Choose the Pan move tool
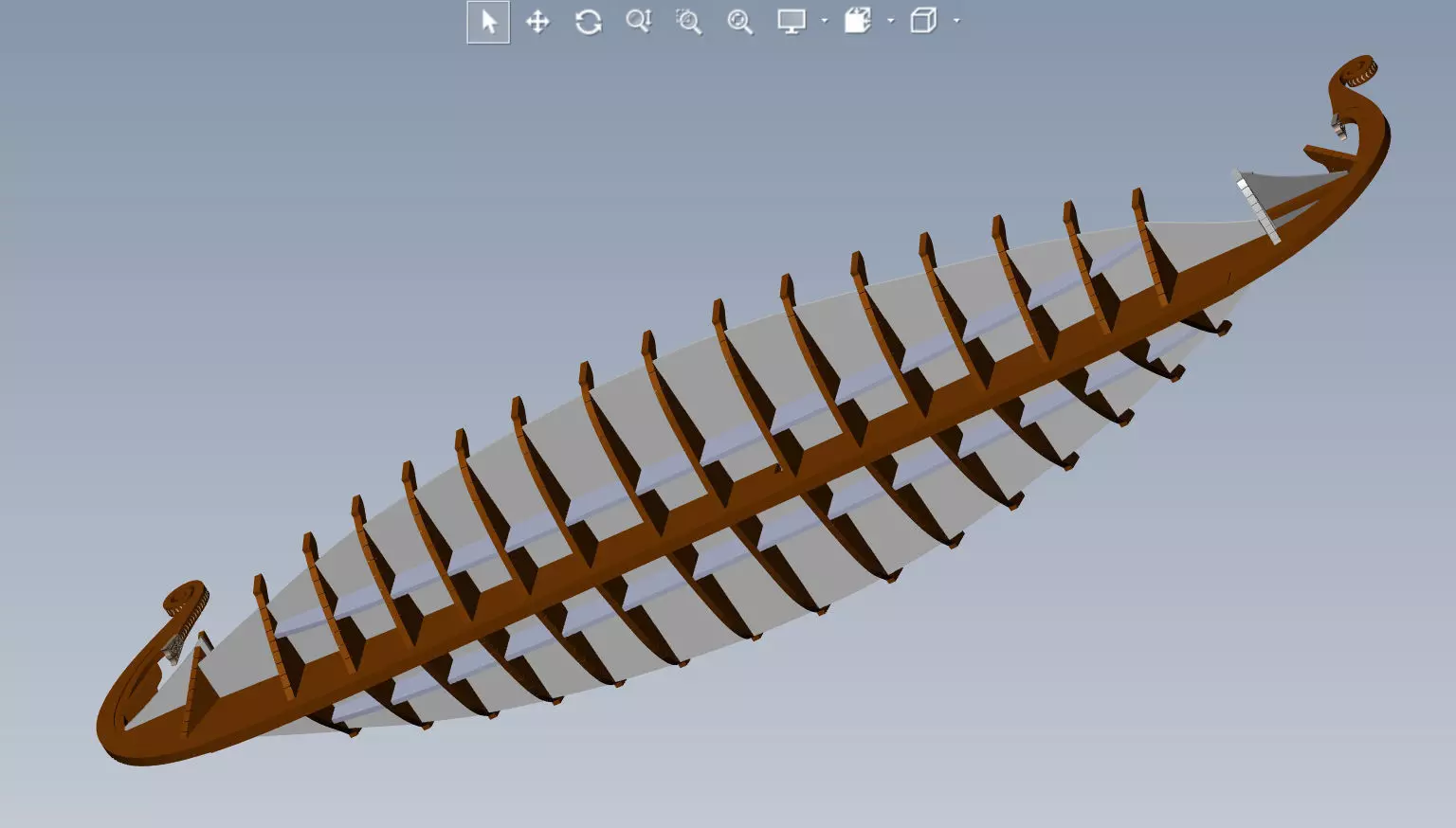This screenshot has width=1456, height=828. pos(537,22)
